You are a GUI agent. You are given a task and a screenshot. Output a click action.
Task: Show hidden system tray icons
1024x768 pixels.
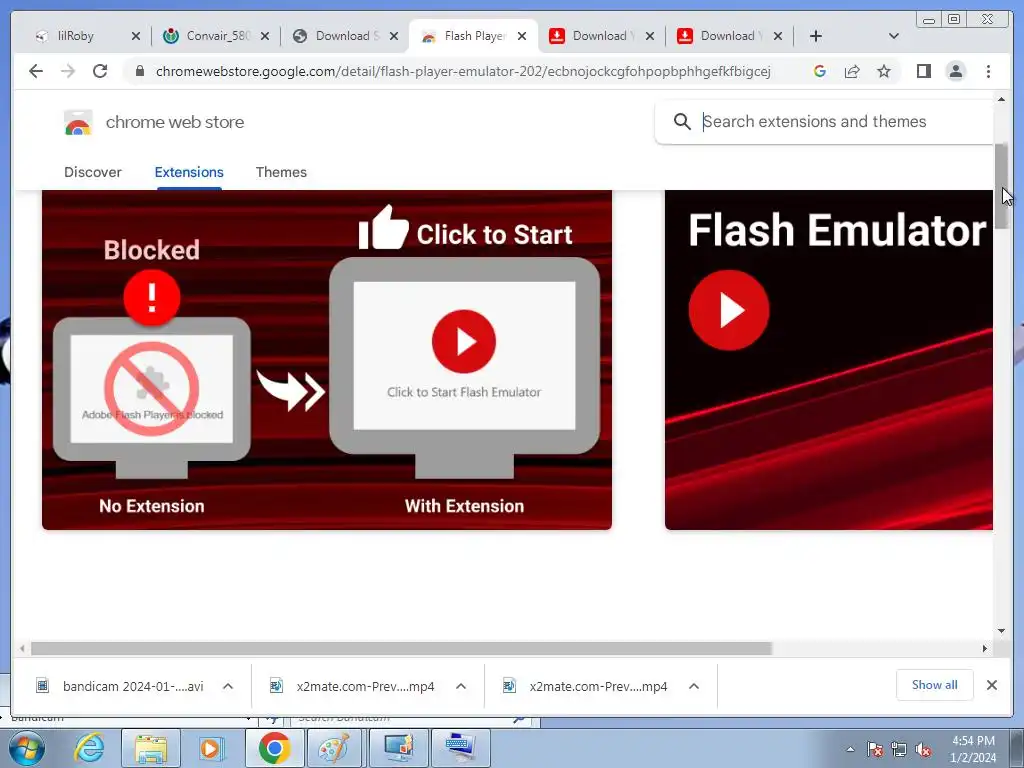click(x=850, y=750)
